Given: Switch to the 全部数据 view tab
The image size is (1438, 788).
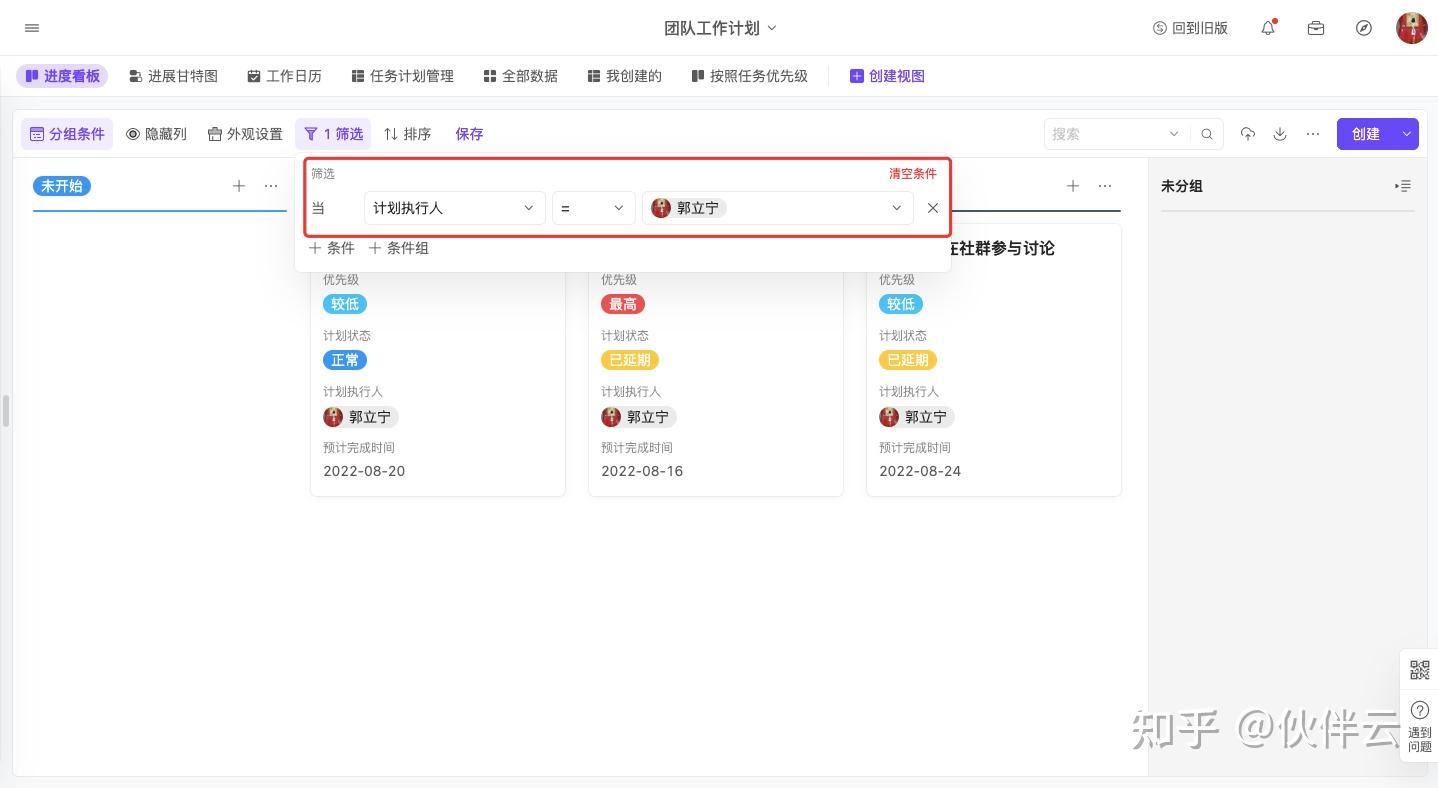Looking at the screenshot, I should (x=520, y=75).
